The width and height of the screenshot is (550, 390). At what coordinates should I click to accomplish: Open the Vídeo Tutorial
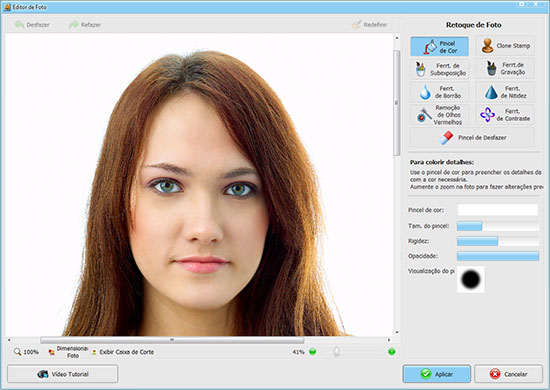point(62,374)
